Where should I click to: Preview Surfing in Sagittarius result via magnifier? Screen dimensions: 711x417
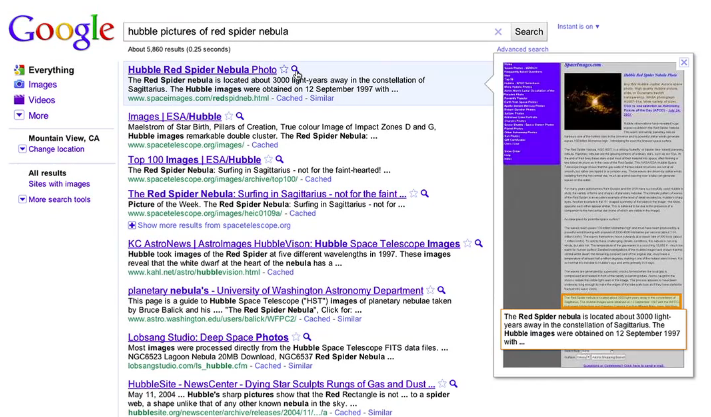tap(424, 194)
